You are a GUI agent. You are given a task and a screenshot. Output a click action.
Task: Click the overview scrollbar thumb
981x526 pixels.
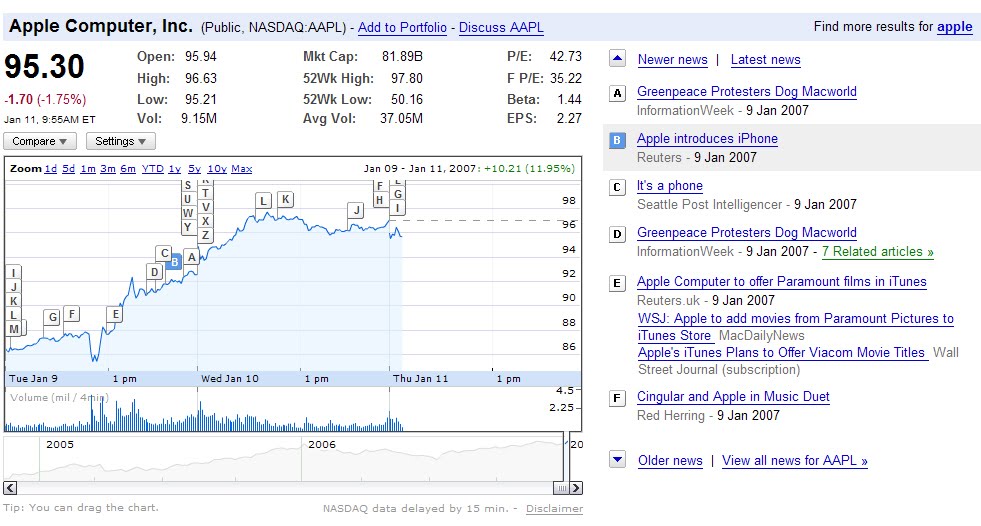coord(561,488)
